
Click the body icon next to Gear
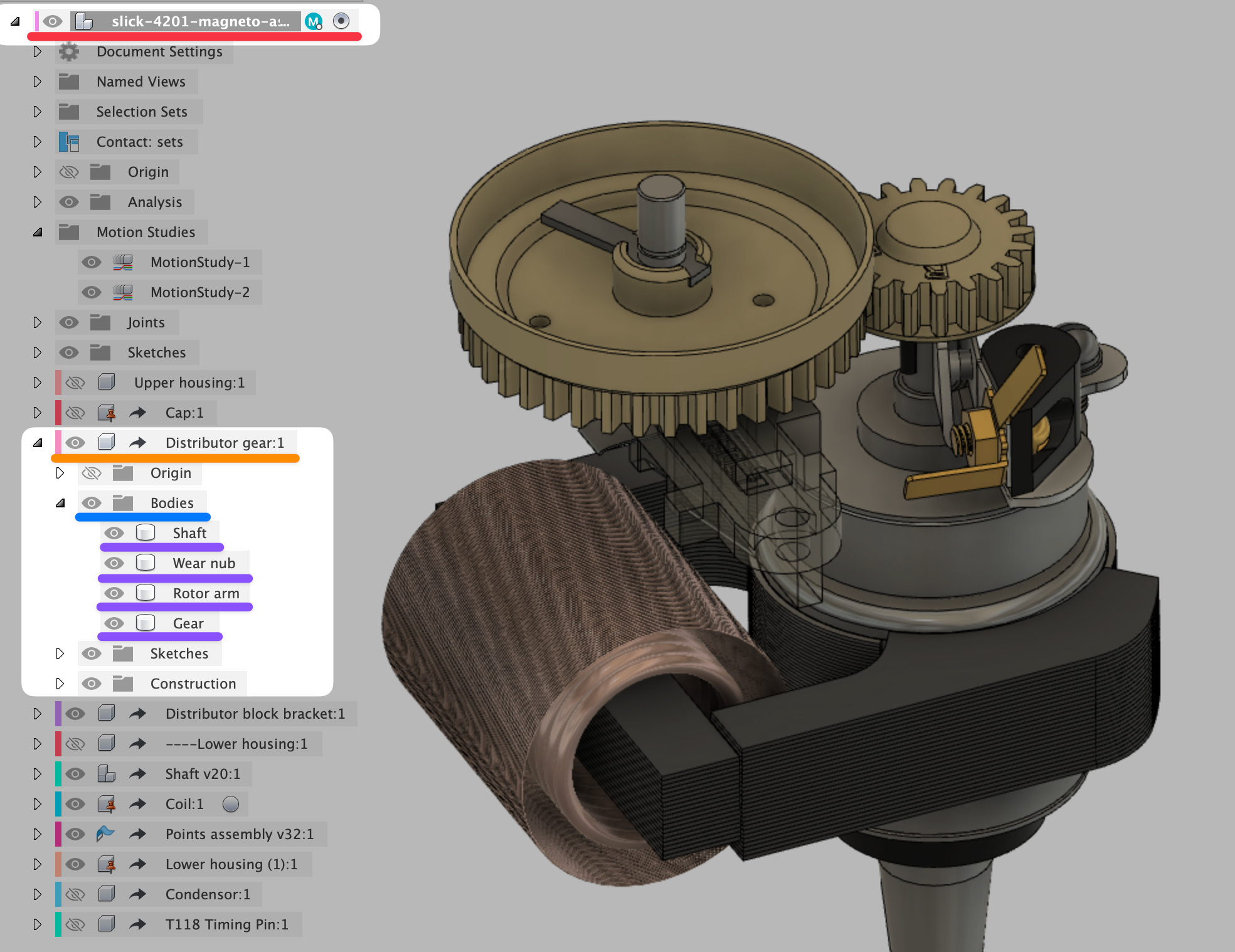tap(146, 623)
